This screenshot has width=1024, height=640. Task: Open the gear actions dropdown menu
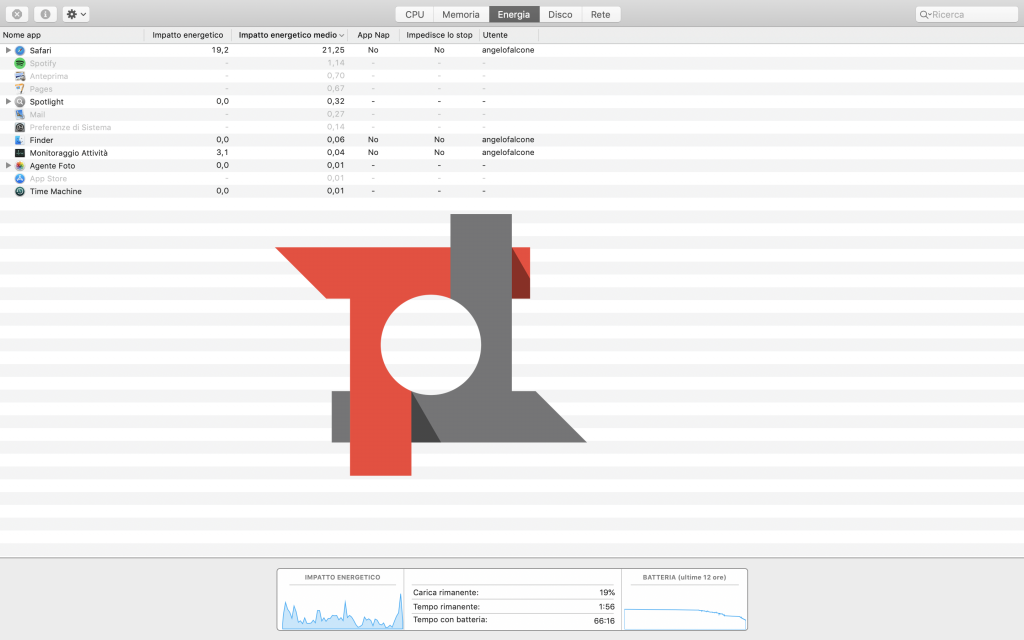(76, 15)
